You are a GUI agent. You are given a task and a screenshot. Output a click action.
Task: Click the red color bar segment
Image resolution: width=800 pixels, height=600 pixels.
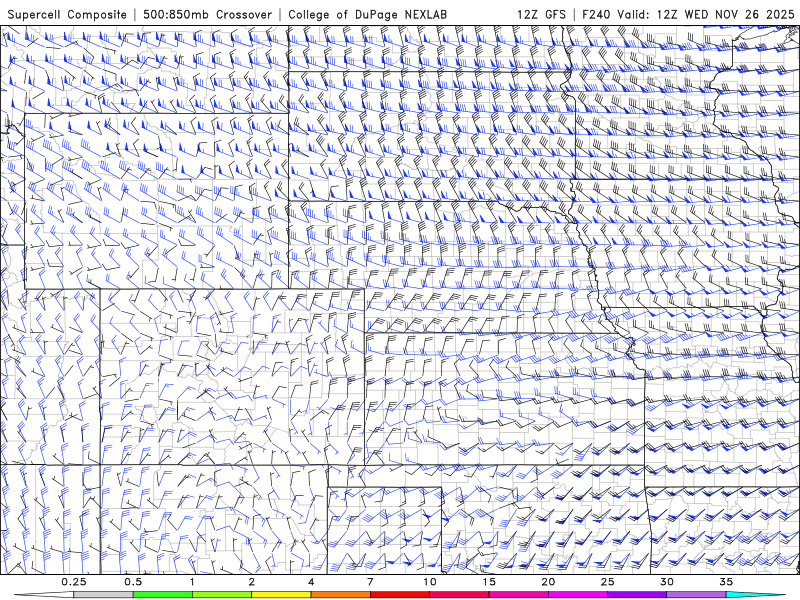coord(400,595)
